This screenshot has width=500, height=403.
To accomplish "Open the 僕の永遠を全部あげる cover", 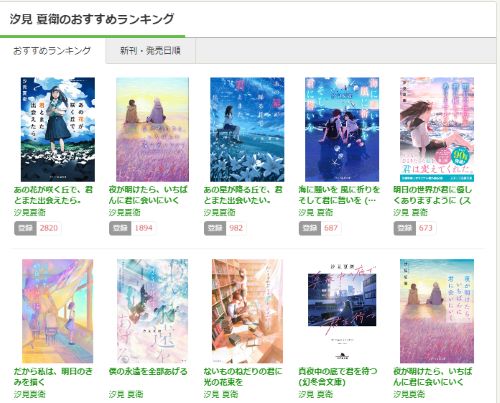I will 152,311.
